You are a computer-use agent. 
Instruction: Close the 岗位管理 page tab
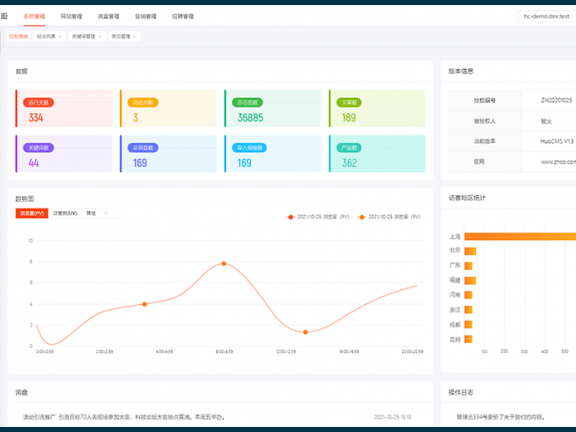(x=134, y=36)
